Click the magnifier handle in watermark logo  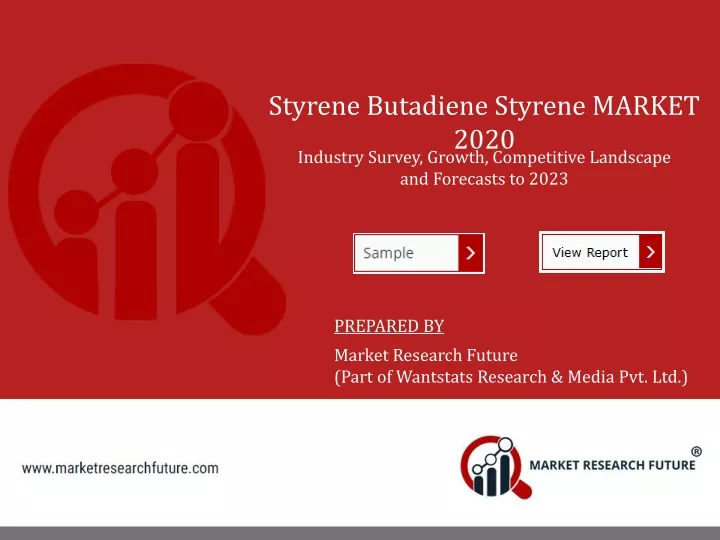point(249,296)
